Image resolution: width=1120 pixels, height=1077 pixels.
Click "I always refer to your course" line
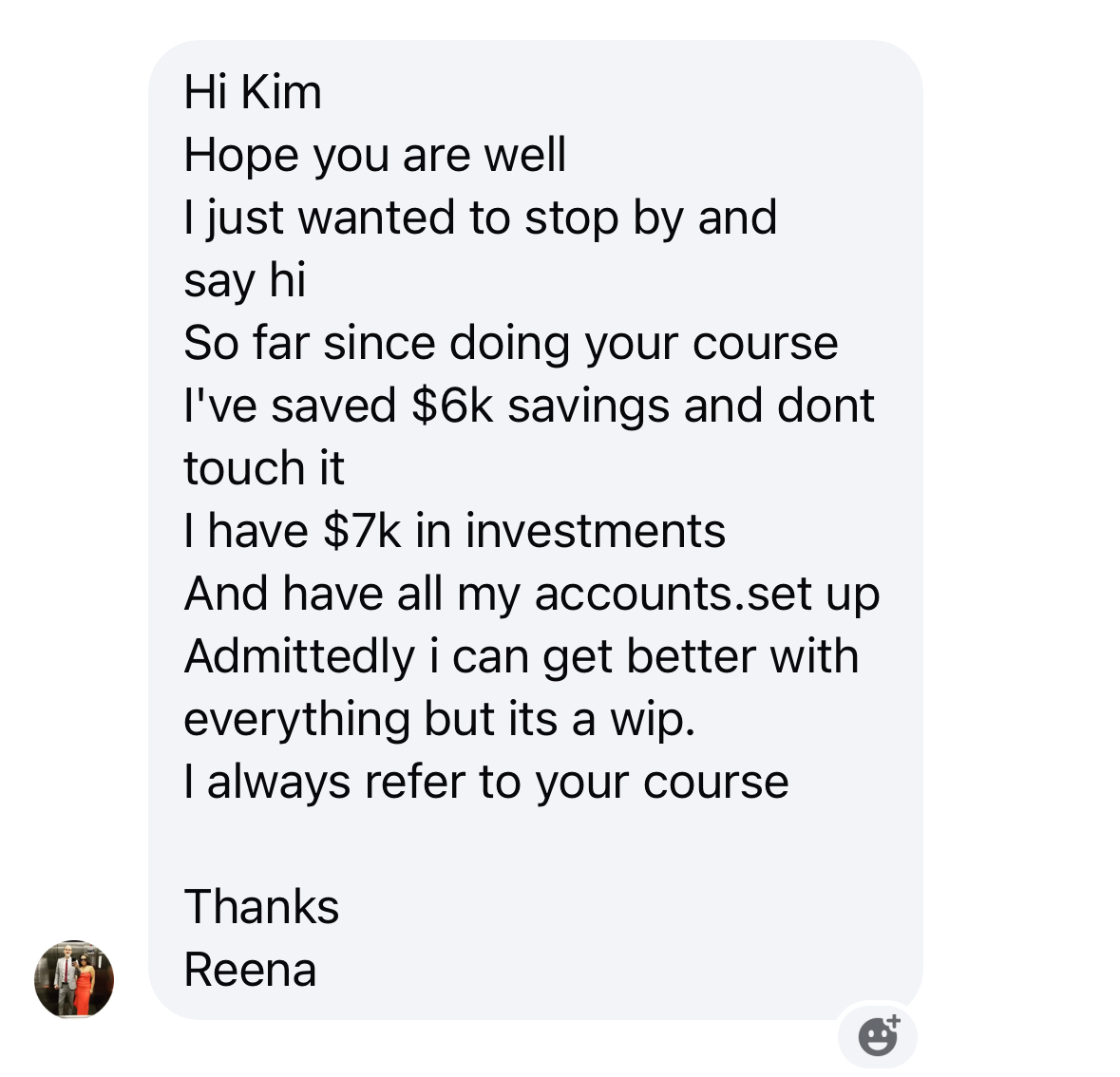click(x=486, y=782)
